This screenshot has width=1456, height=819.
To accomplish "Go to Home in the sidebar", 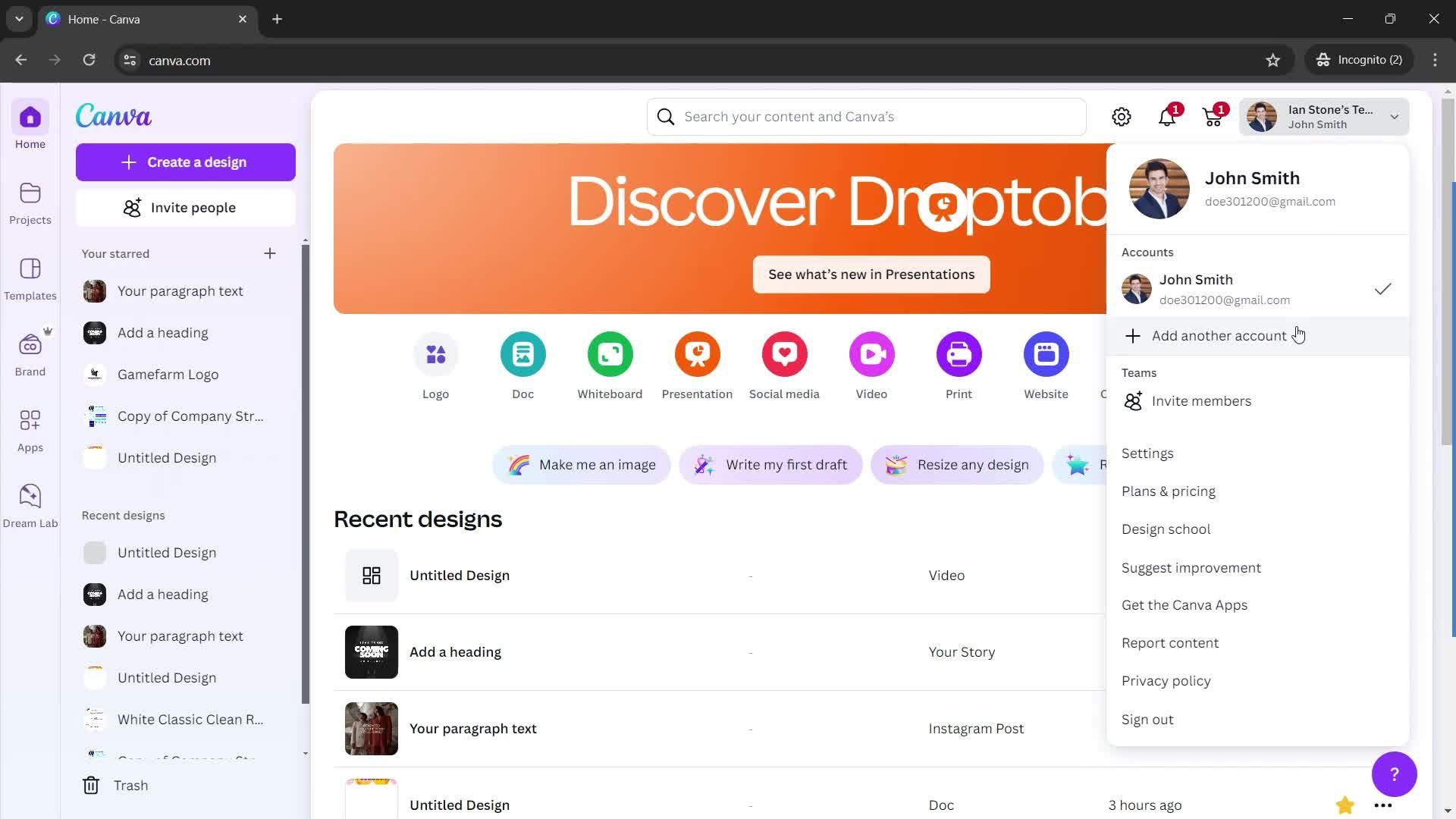I will click(30, 126).
